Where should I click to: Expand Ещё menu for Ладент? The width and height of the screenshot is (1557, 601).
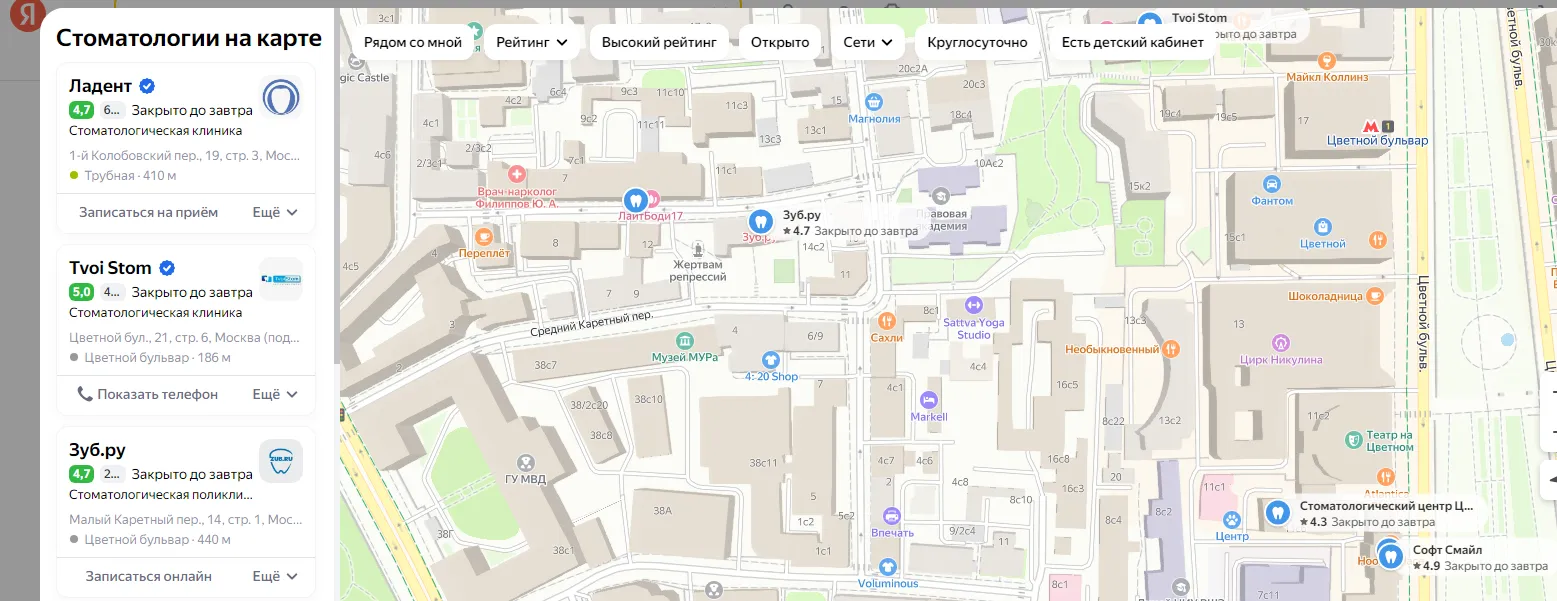pyautogui.click(x=275, y=212)
